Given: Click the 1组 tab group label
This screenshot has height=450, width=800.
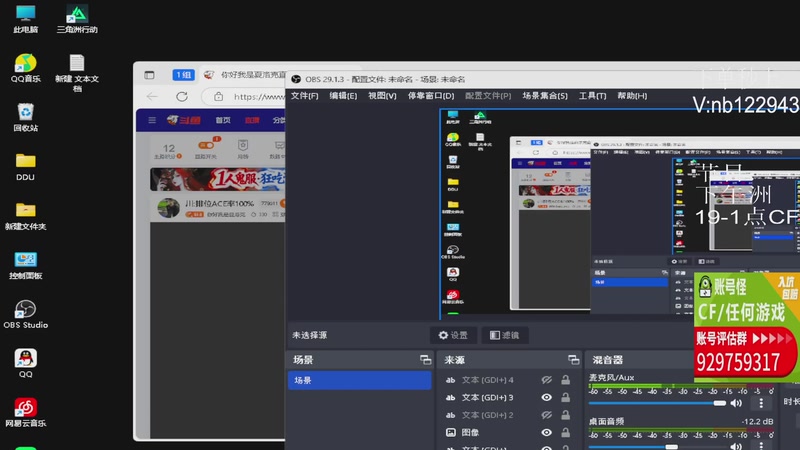Looking at the screenshot, I should [183, 75].
